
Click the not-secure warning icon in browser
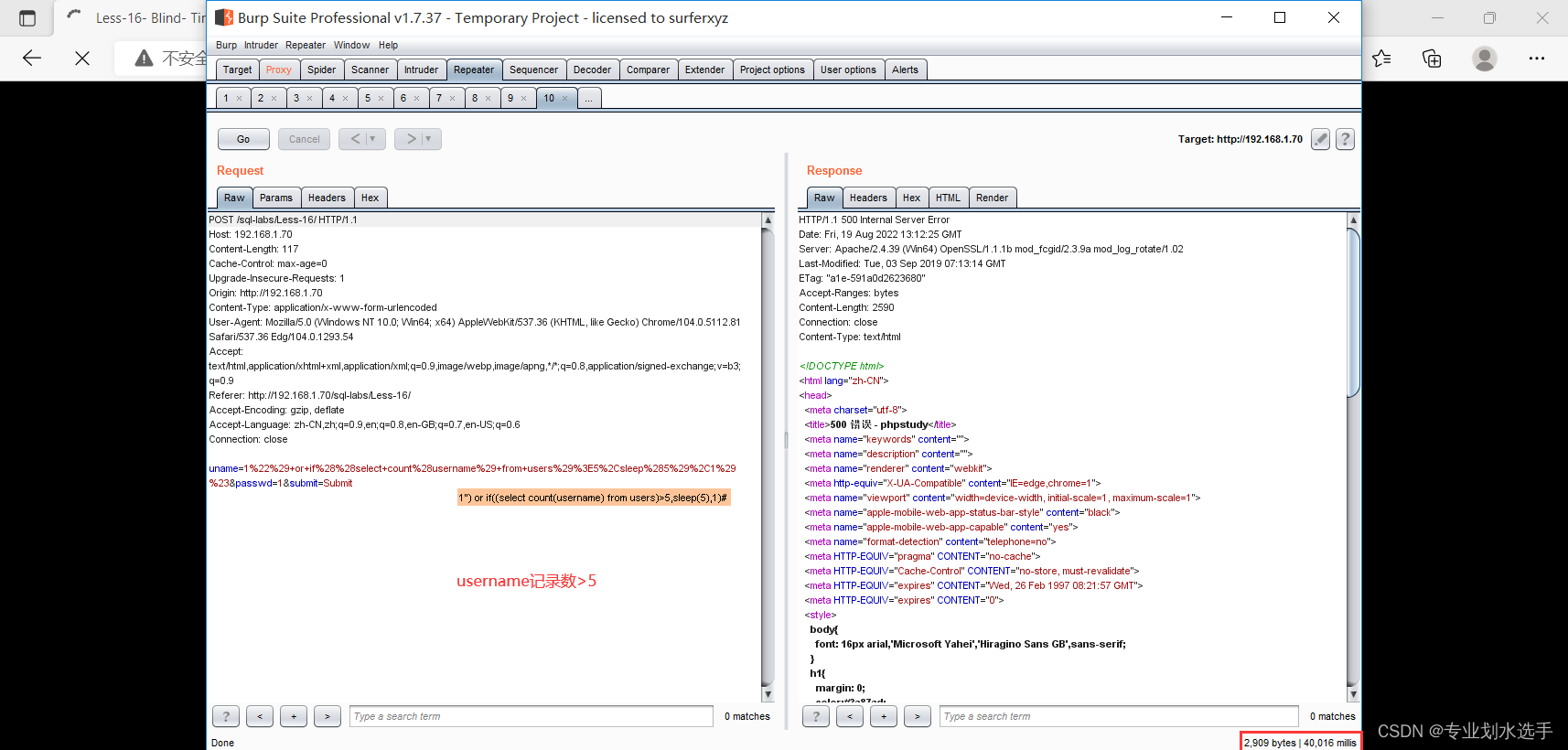tap(145, 59)
